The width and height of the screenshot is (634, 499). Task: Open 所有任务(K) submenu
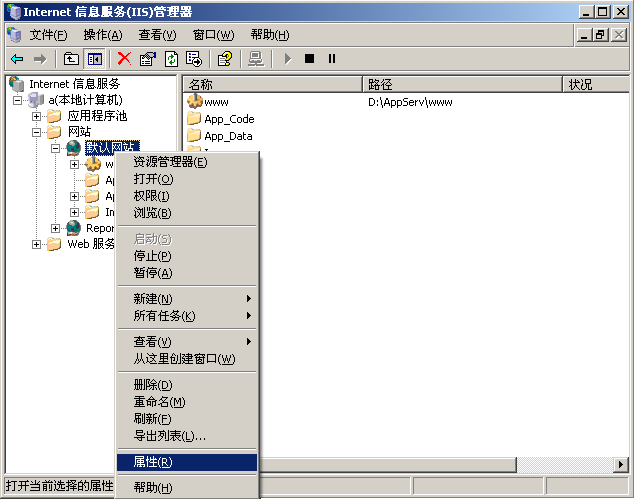pos(187,316)
